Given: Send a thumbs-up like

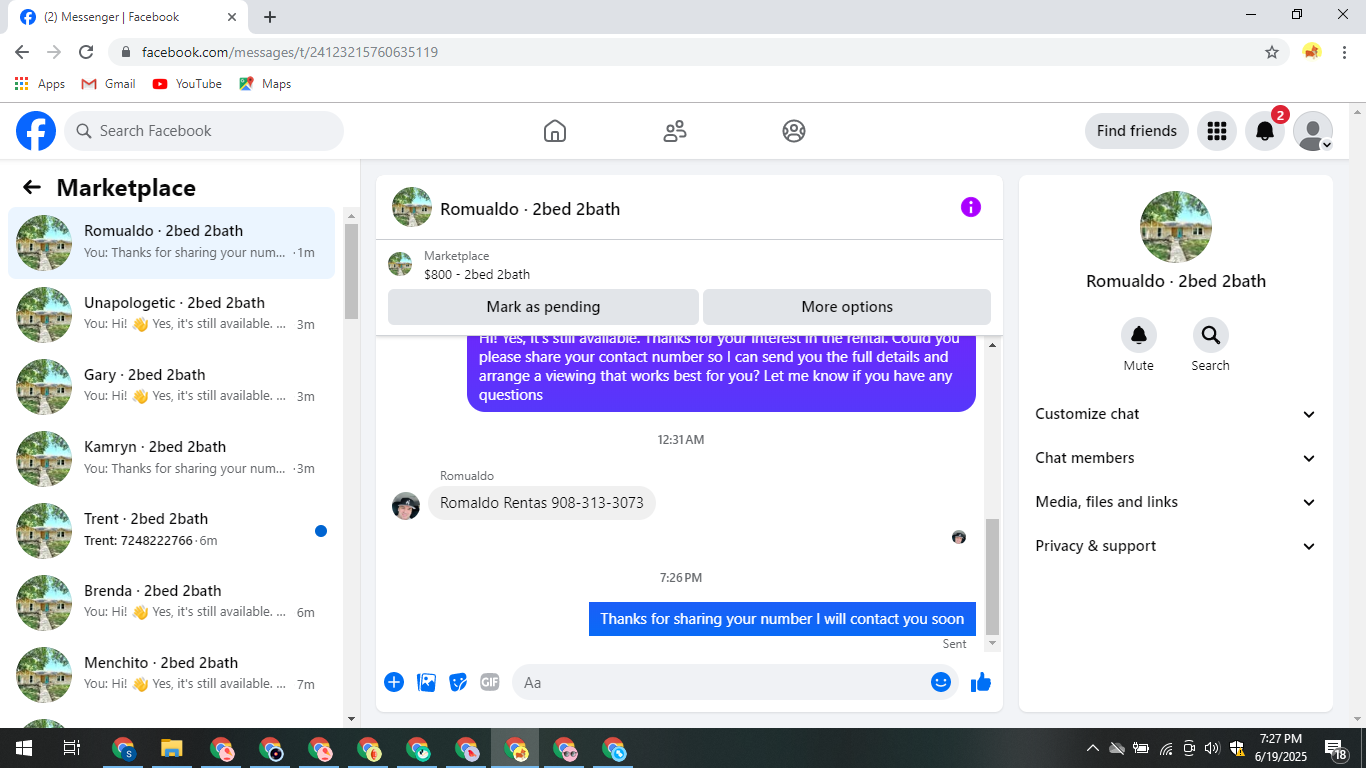Looking at the screenshot, I should (x=981, y=682).
